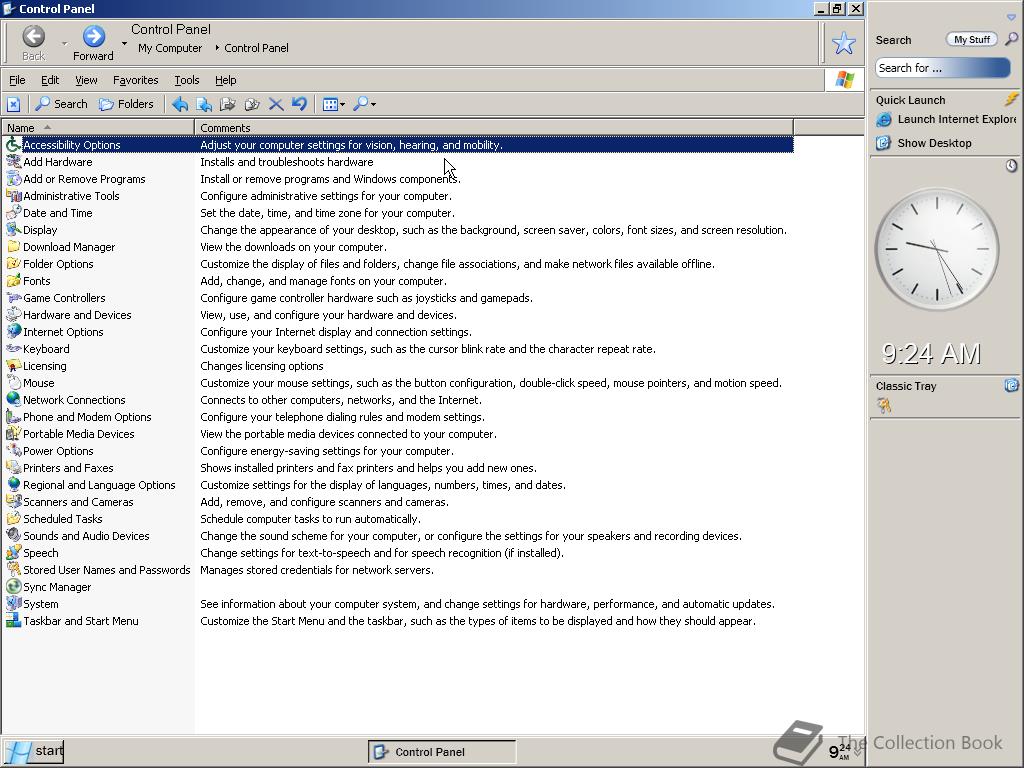Click My Computer in the breadcrumb
Image resolution: width=1024 pixels, height=768 pixels.
[x=170, y=48]
